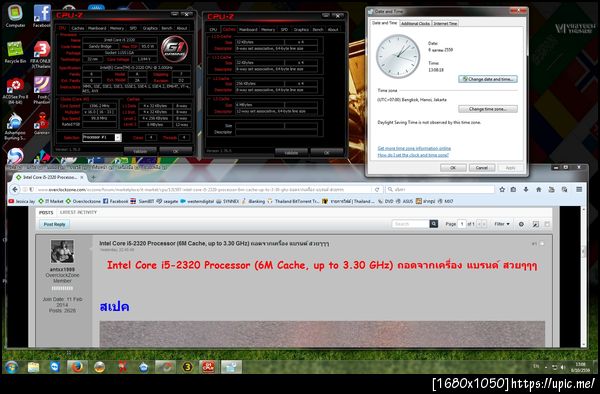Open Firefox downloads arrow icon
This screenshot has height=394, width=600.
[x=526, y=189]
